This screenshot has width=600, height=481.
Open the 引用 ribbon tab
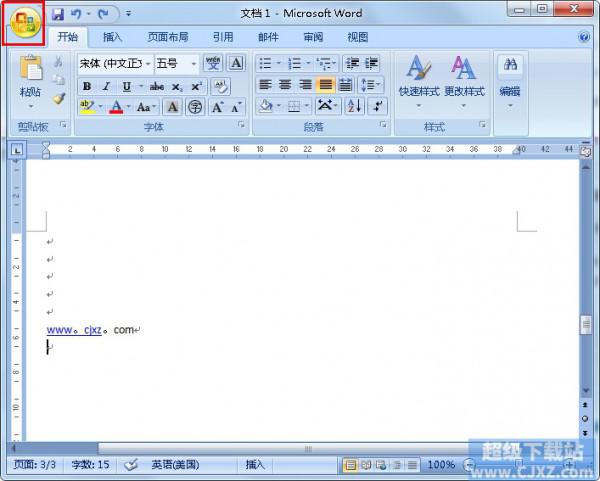223,38
